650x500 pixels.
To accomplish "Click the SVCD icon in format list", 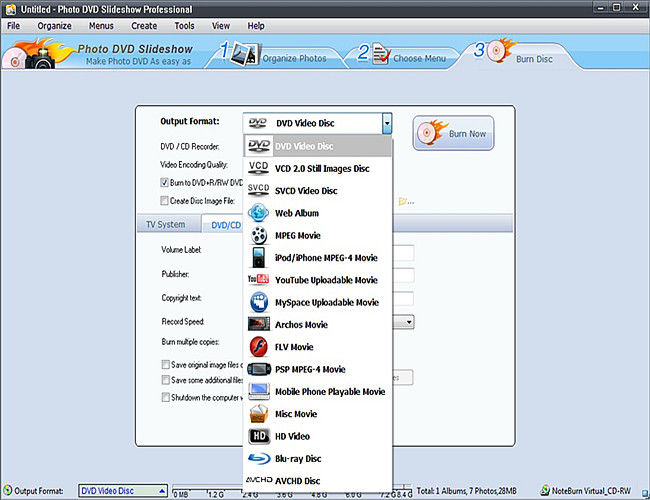I will coord(259,190).
